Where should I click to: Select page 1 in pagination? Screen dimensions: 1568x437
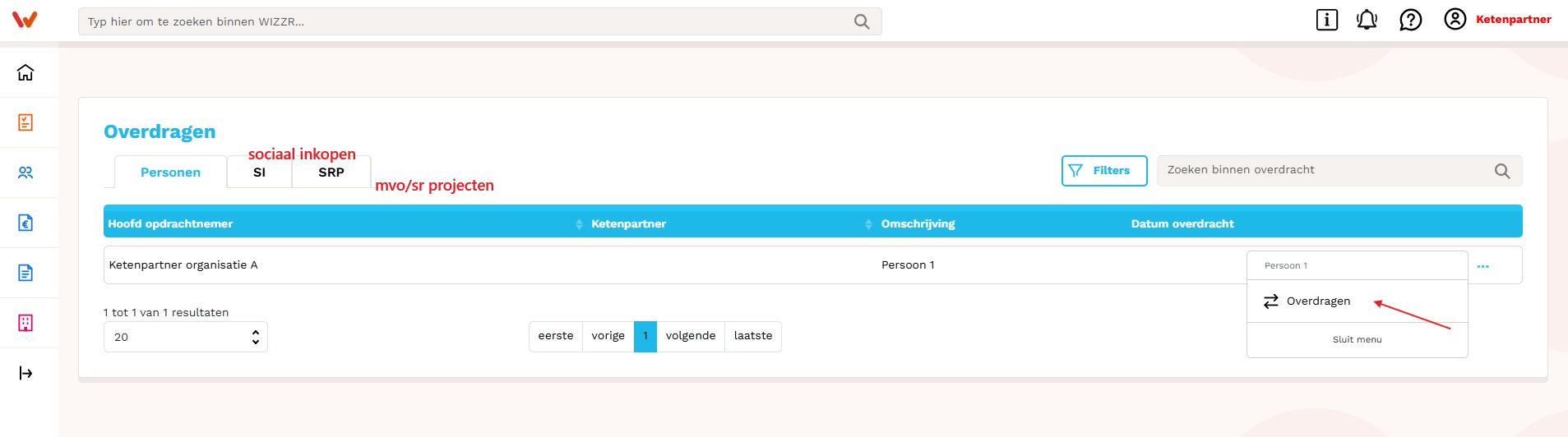tap(645, 336)
